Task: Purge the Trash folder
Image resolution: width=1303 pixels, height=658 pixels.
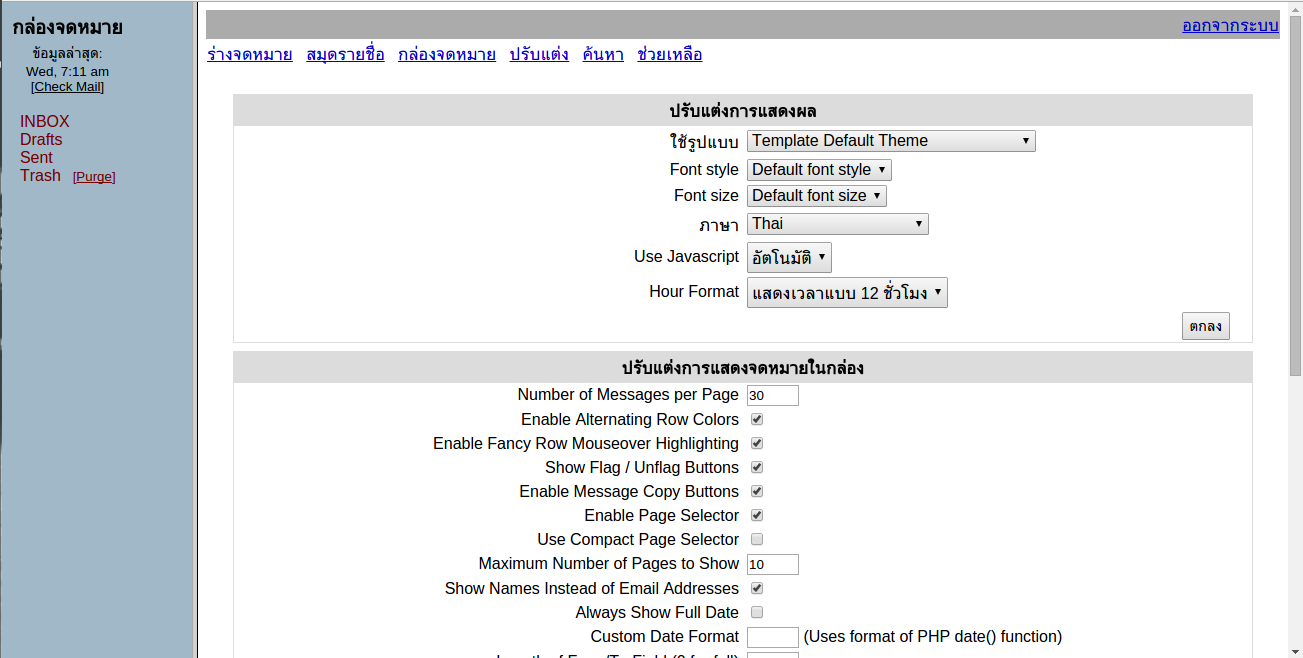Action: 94,177
